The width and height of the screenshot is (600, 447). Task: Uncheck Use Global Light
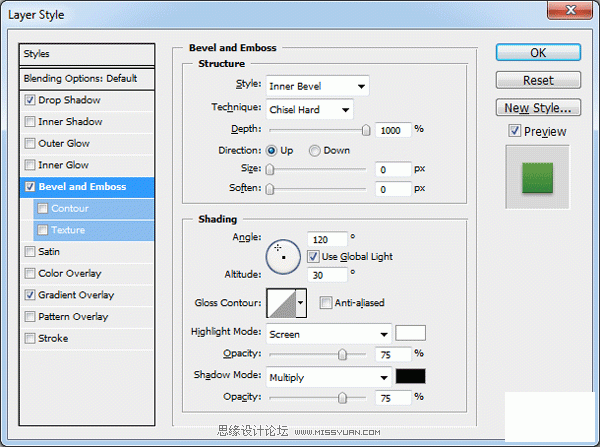click(x=313, y=256)
